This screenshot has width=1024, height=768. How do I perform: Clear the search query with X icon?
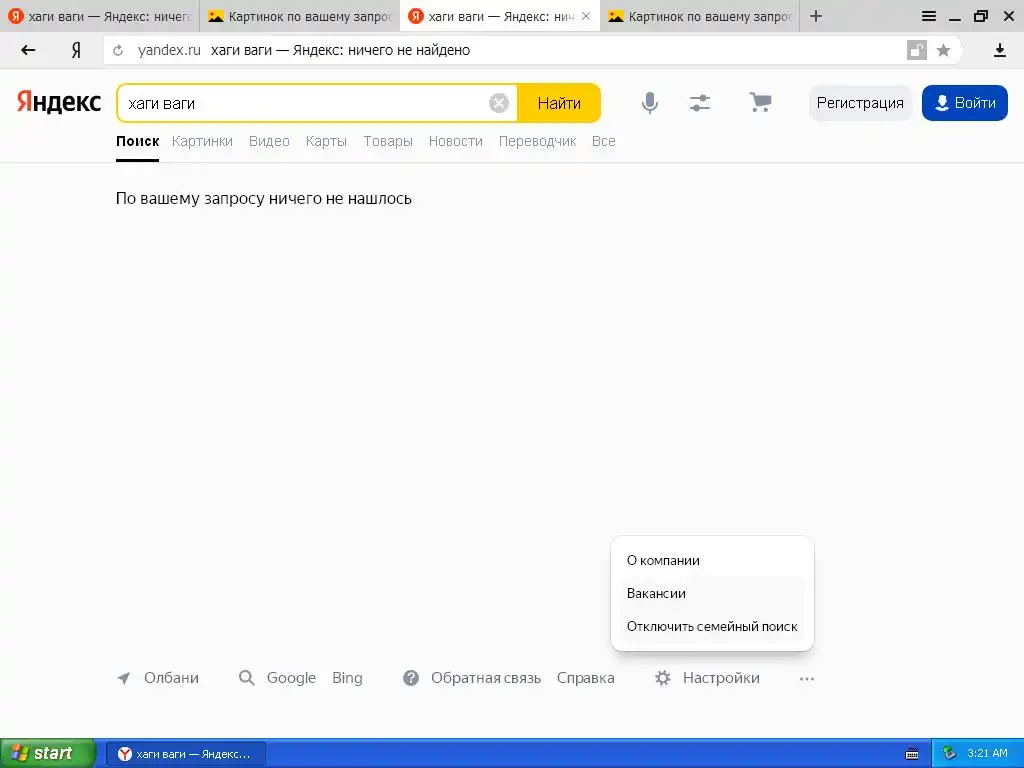[499, 103]
